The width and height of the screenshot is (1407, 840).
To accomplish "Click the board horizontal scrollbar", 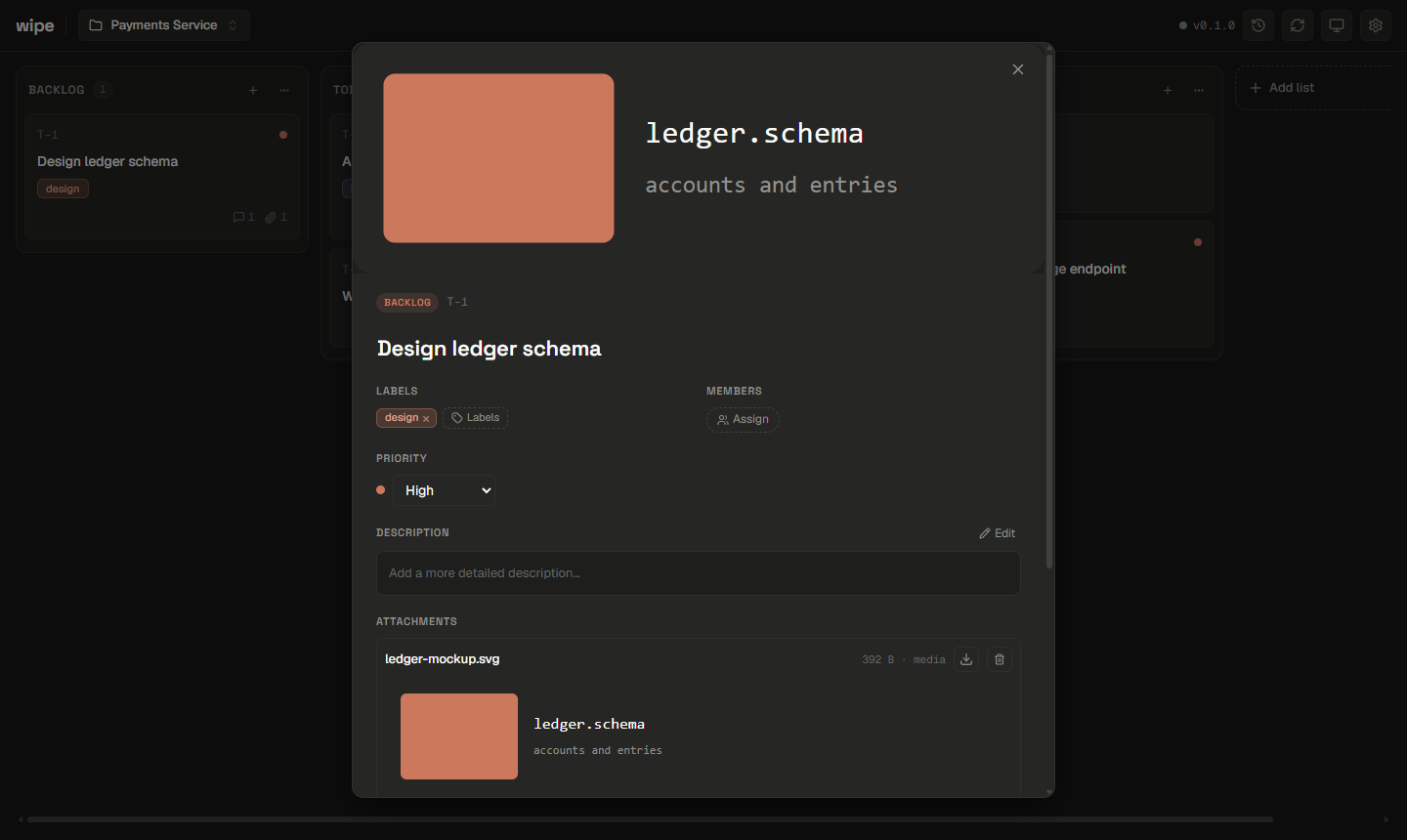I will point(650,819).
